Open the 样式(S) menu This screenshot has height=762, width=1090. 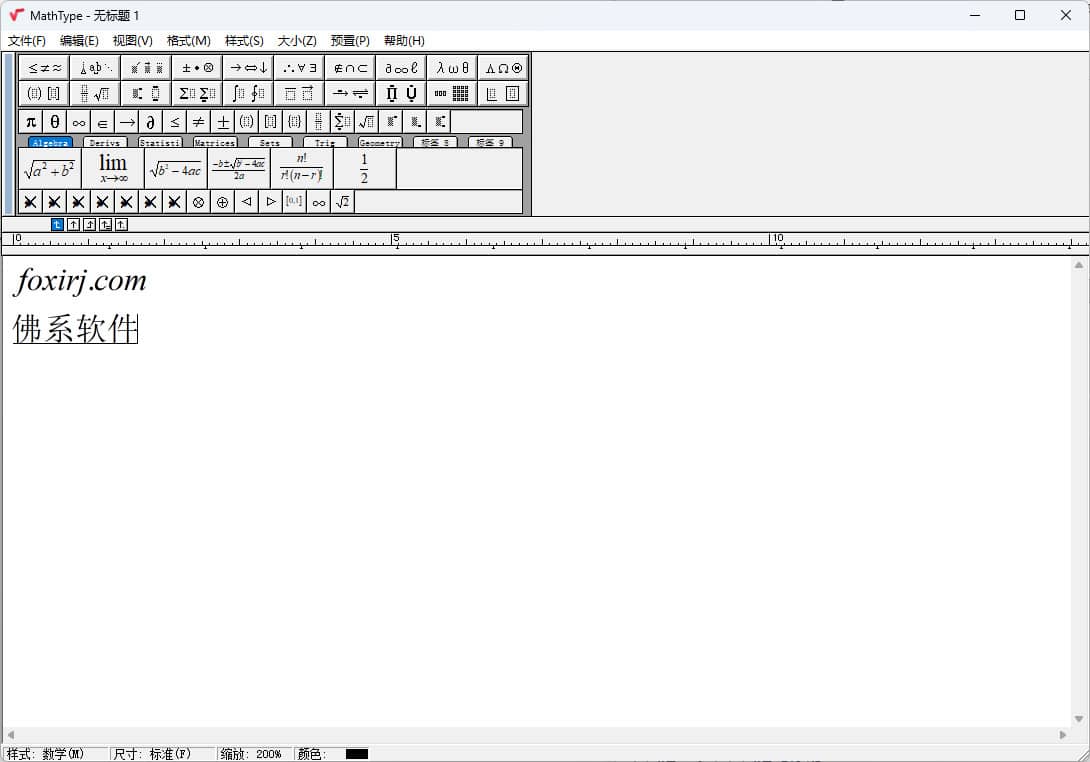click(244, 40)
